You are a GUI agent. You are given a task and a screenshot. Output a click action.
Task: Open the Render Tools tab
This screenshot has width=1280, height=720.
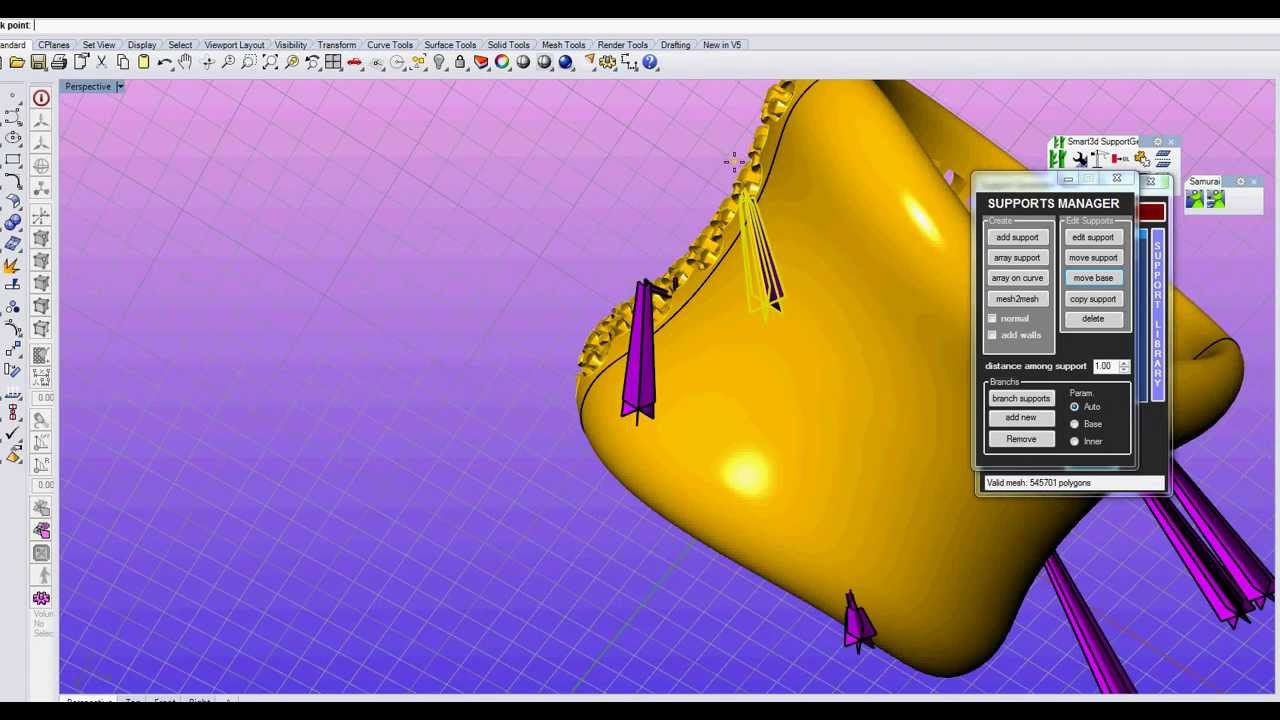click(x=622, y=45)
